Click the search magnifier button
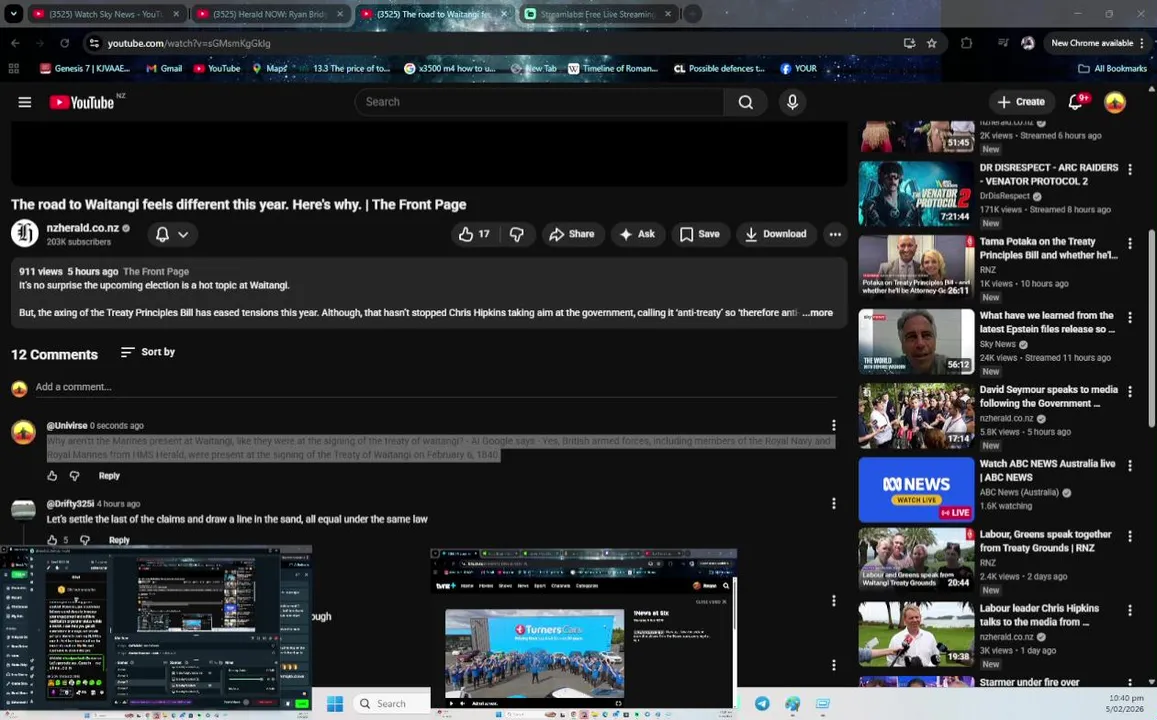Screen dimensions: 1157x720 (745, 102)
